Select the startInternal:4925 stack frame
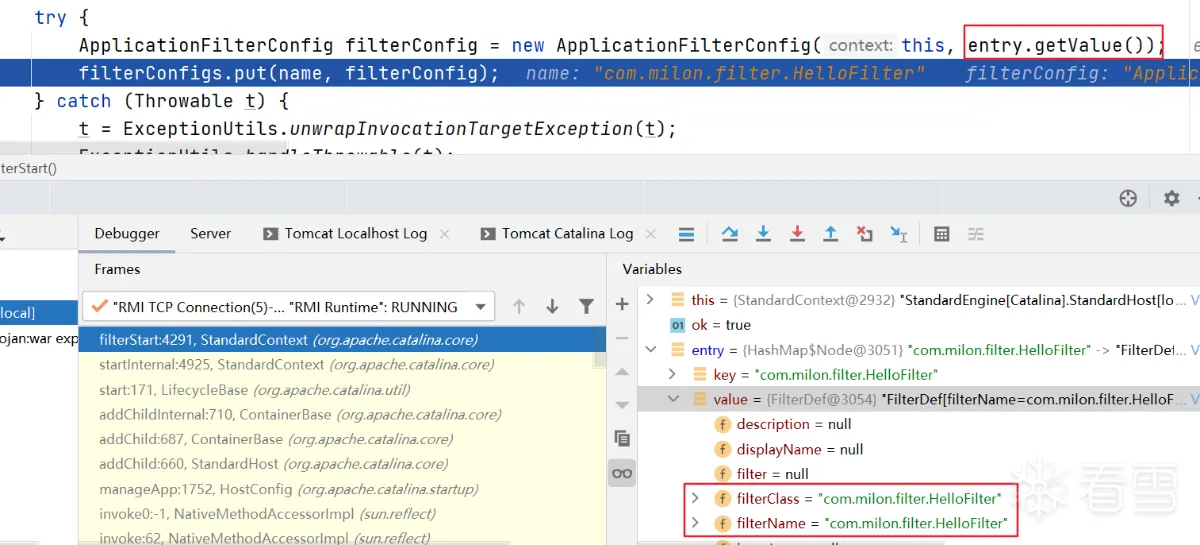Viewport: 1200px width, 545px height. [286, 365]
